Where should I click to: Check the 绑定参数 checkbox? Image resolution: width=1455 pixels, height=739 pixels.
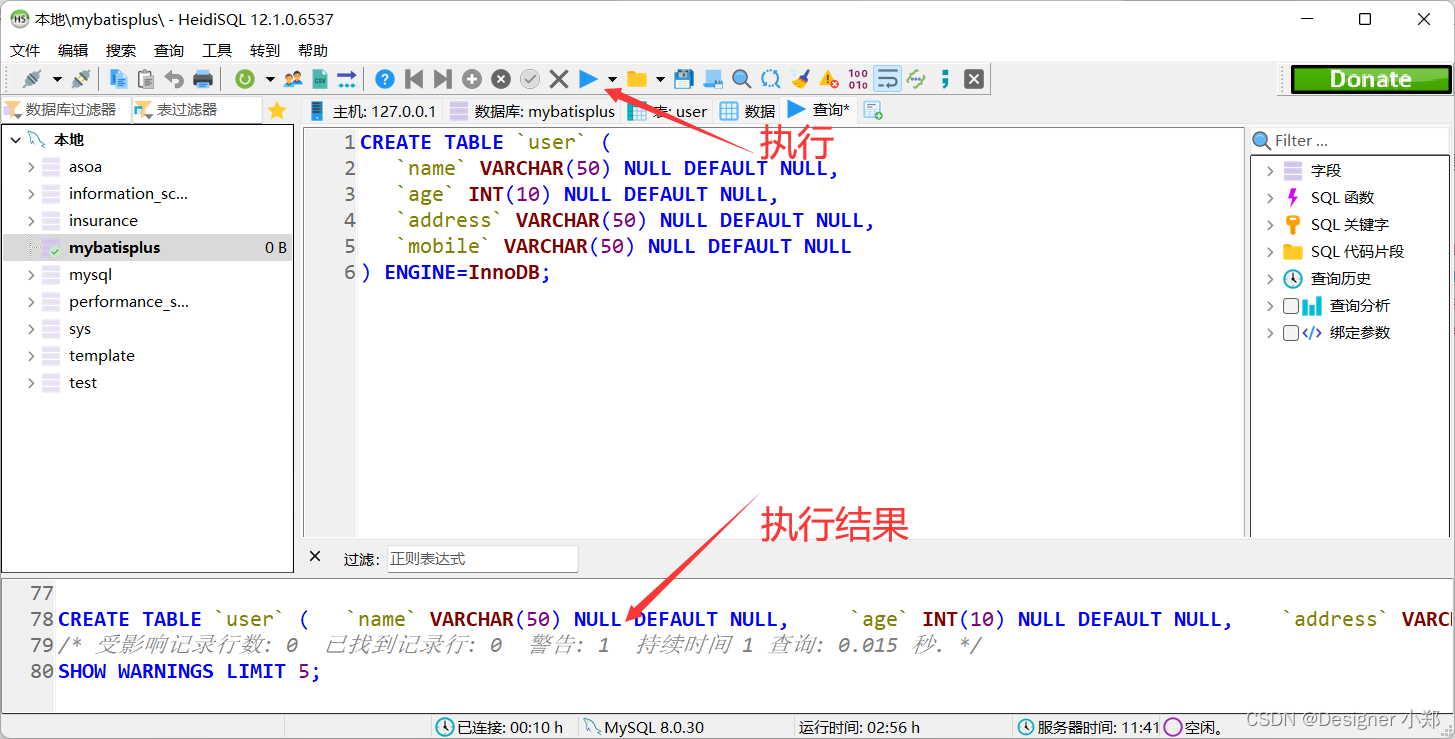1291,333
